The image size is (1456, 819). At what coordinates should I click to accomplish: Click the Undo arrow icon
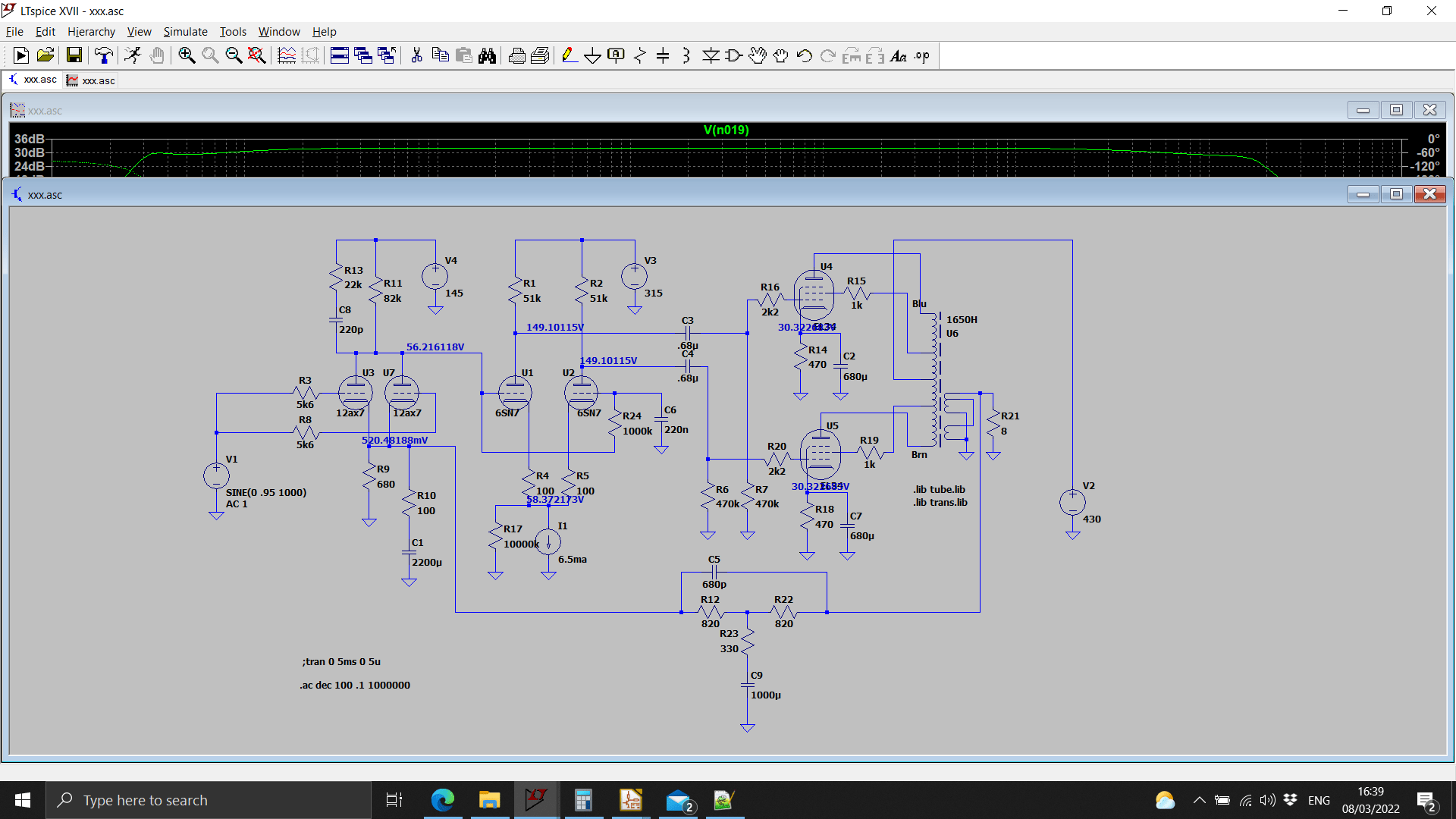click(804, 55)
